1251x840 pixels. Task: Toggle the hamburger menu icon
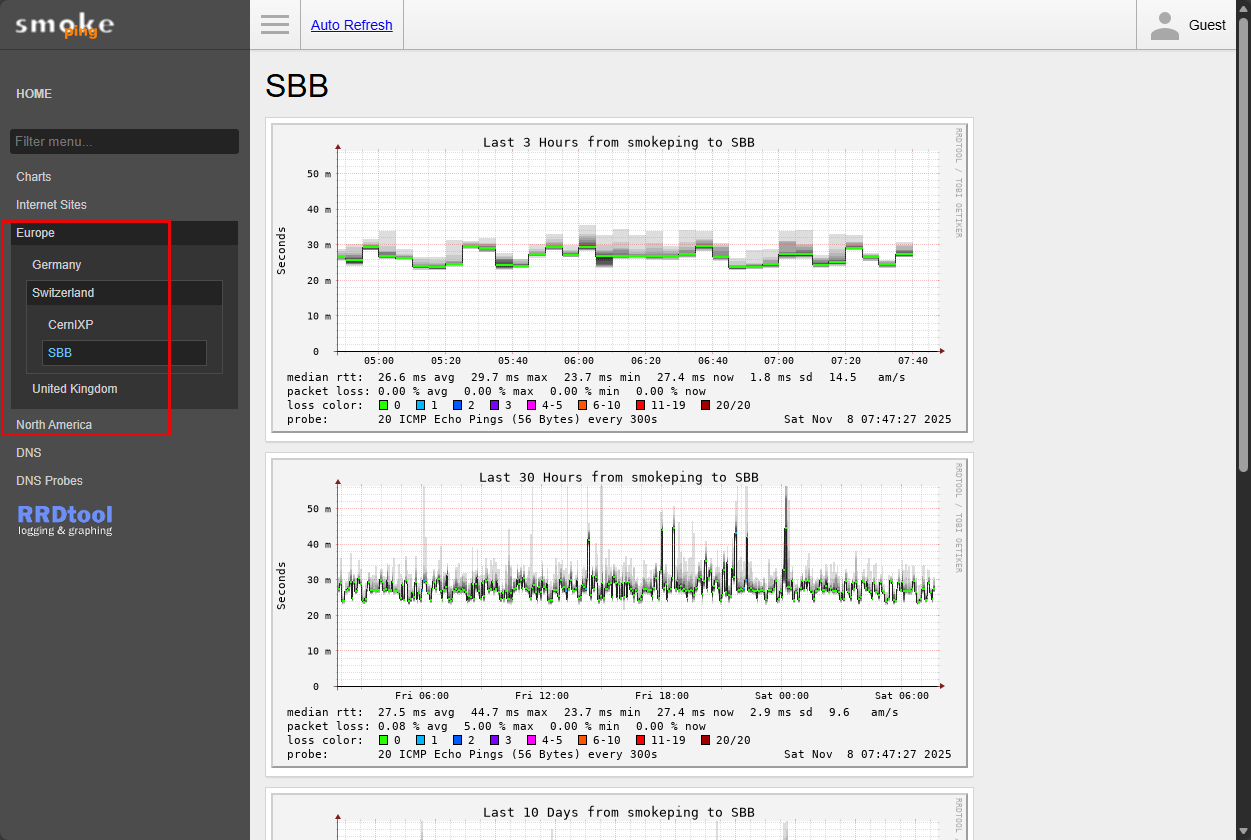tap(275, 25)
